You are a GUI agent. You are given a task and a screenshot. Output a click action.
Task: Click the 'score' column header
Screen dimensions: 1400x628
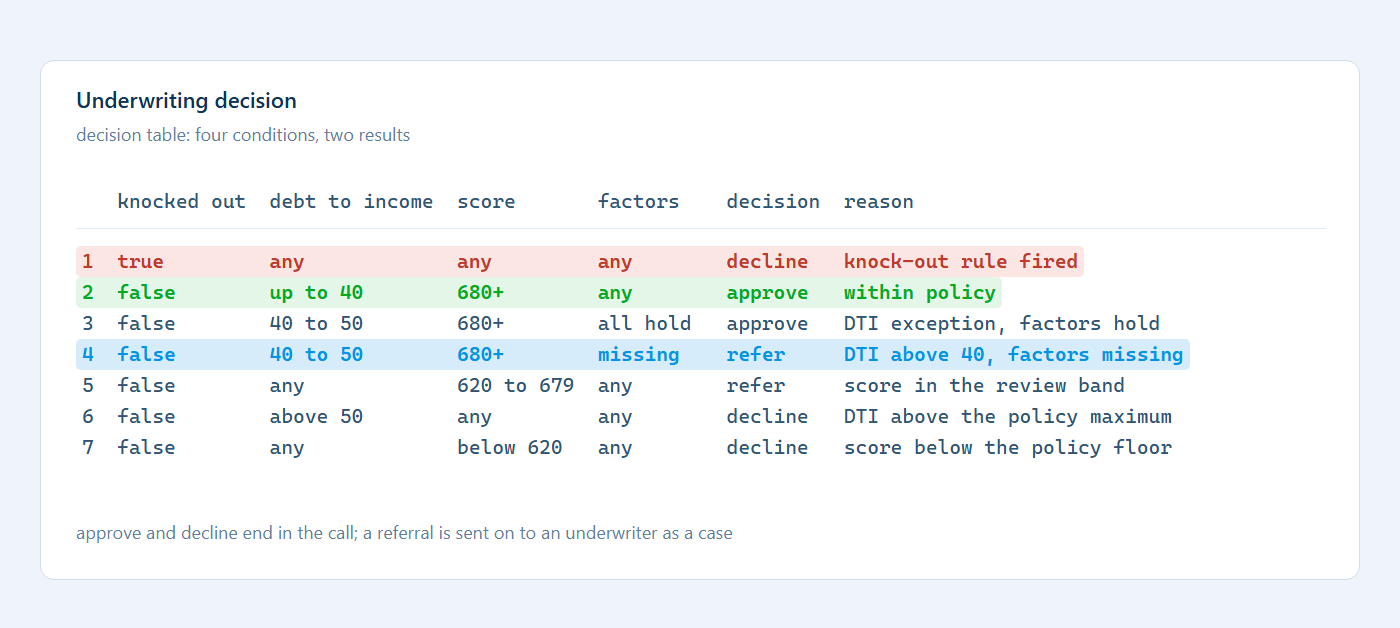[x=486, y=202]
